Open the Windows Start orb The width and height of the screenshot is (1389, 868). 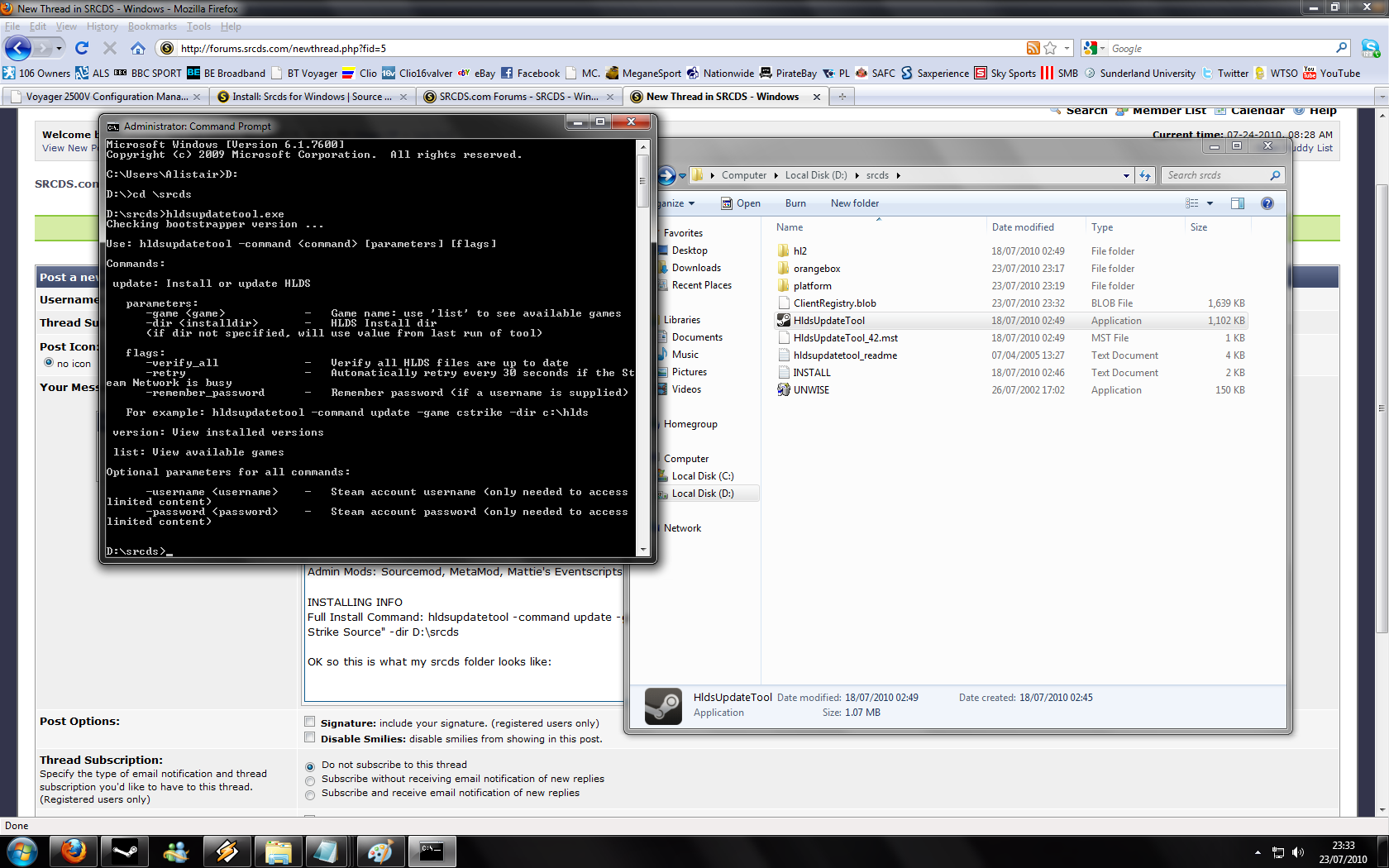click(21, 851)
